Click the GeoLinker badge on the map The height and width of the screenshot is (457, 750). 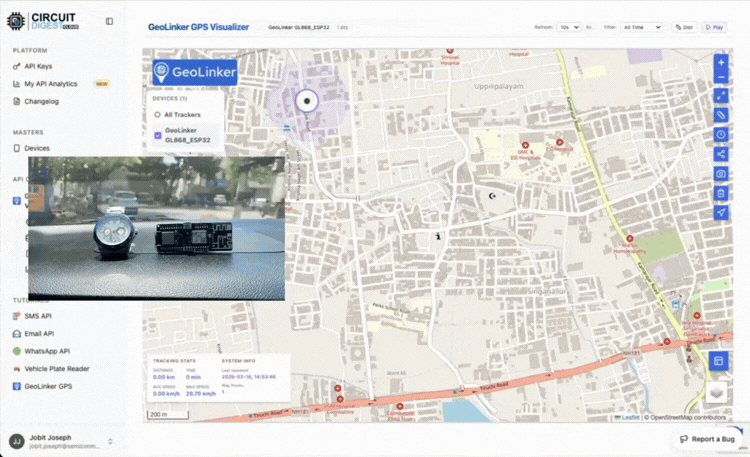(195, 72)
